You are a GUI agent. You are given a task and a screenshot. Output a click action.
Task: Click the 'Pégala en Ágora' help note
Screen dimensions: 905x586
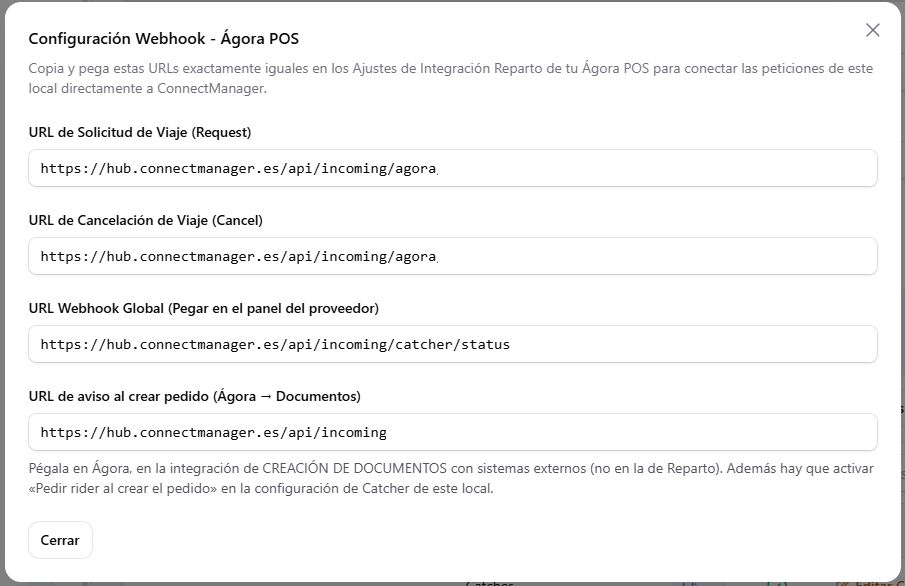451,478
